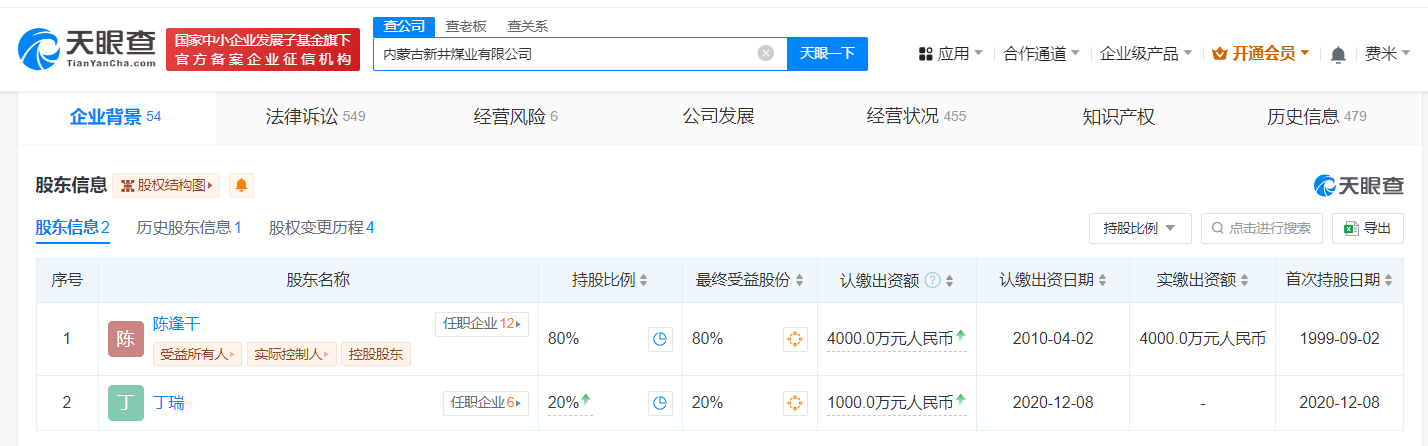
Task: Click the 点击进行搜索 shareholder search field
Action: (x=1261, y=228)
